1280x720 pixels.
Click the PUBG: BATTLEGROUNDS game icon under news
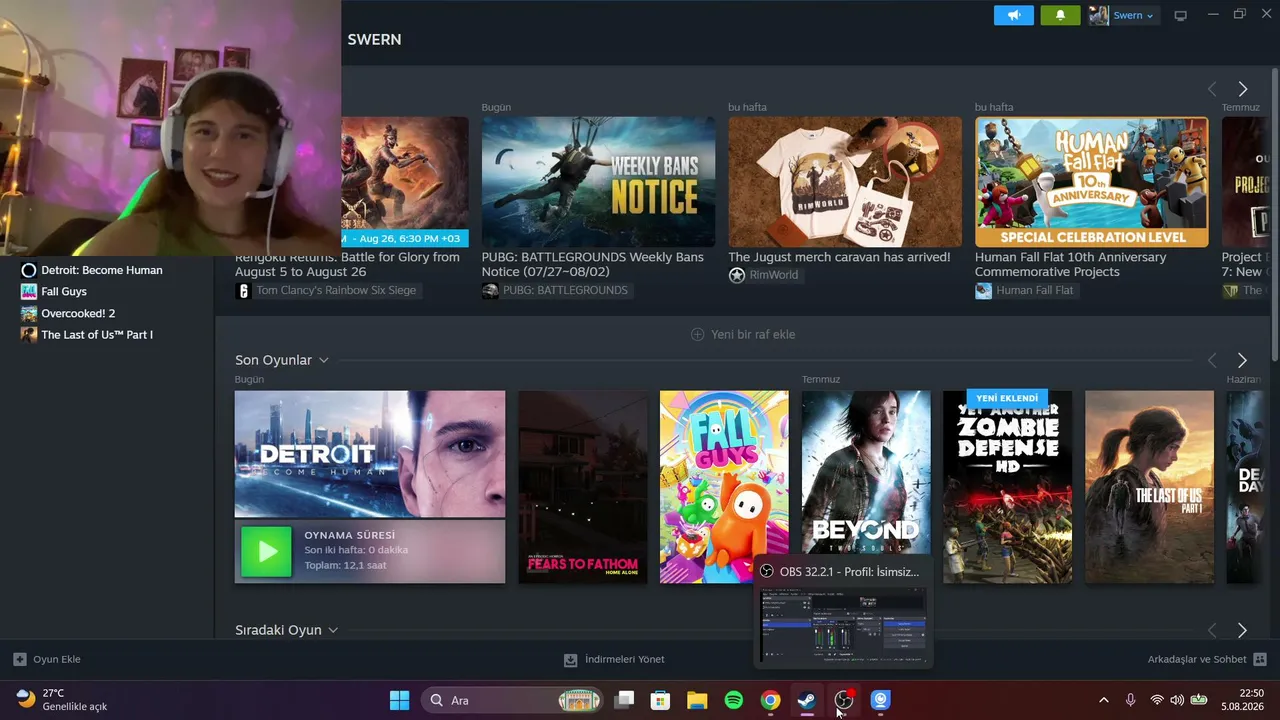point(490,290)
